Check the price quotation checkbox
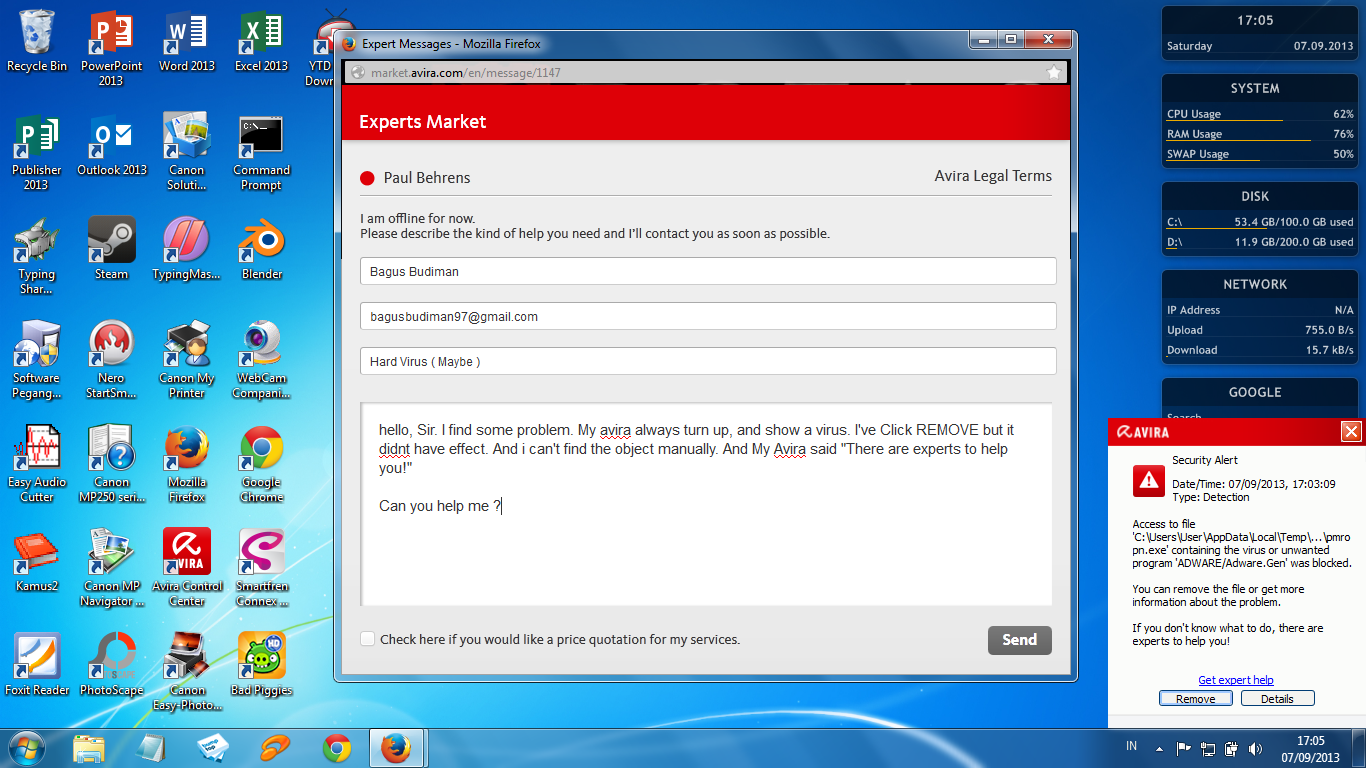1366x768 pixels. (x=368, y=639)
